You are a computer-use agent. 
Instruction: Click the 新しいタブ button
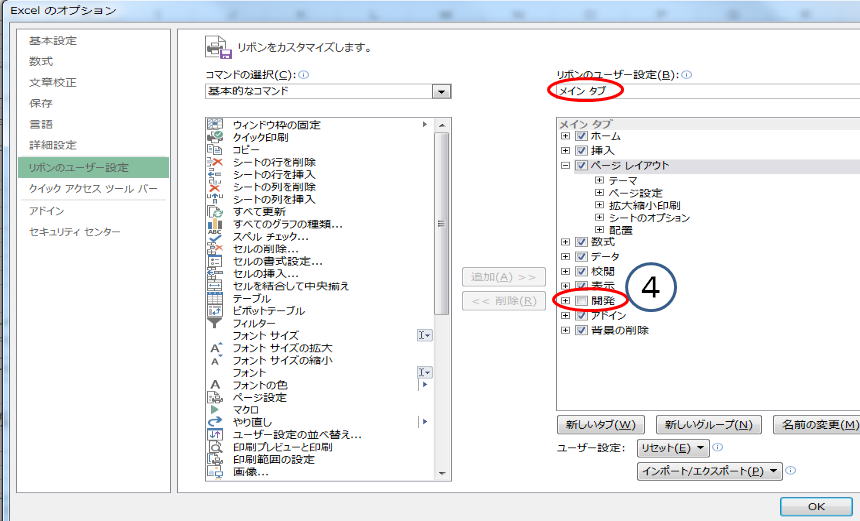point(601,424)
